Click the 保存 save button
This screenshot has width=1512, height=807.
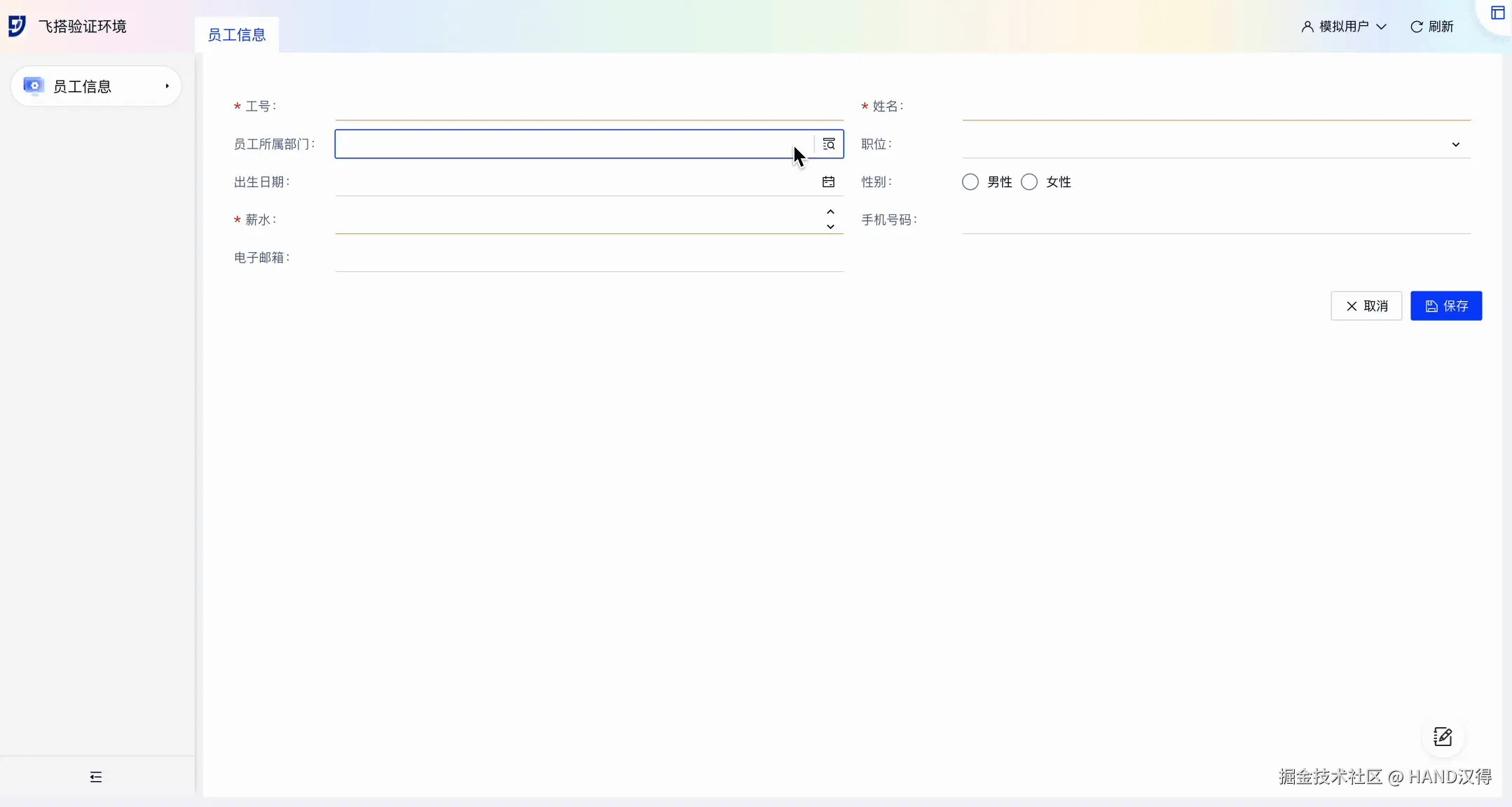[1446, 306]
